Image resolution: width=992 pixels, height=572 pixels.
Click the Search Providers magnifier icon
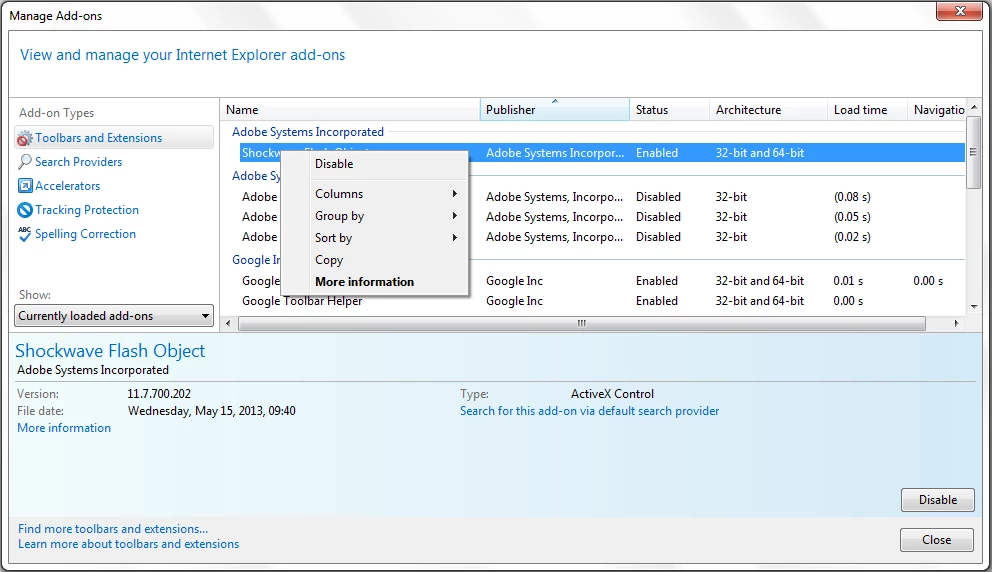[25, 162]
